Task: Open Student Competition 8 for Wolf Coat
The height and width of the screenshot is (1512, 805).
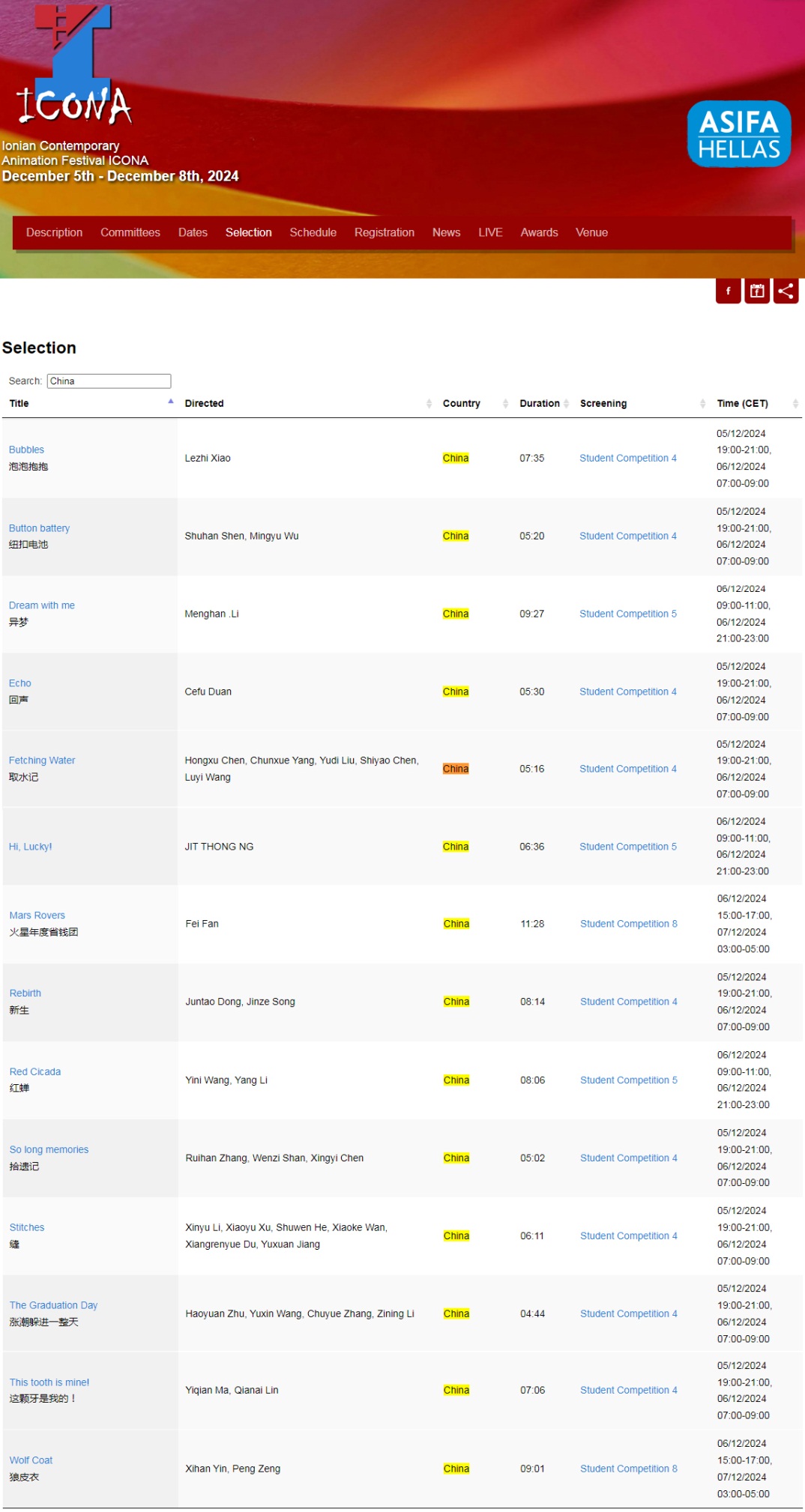Action: coord(628,1469)
